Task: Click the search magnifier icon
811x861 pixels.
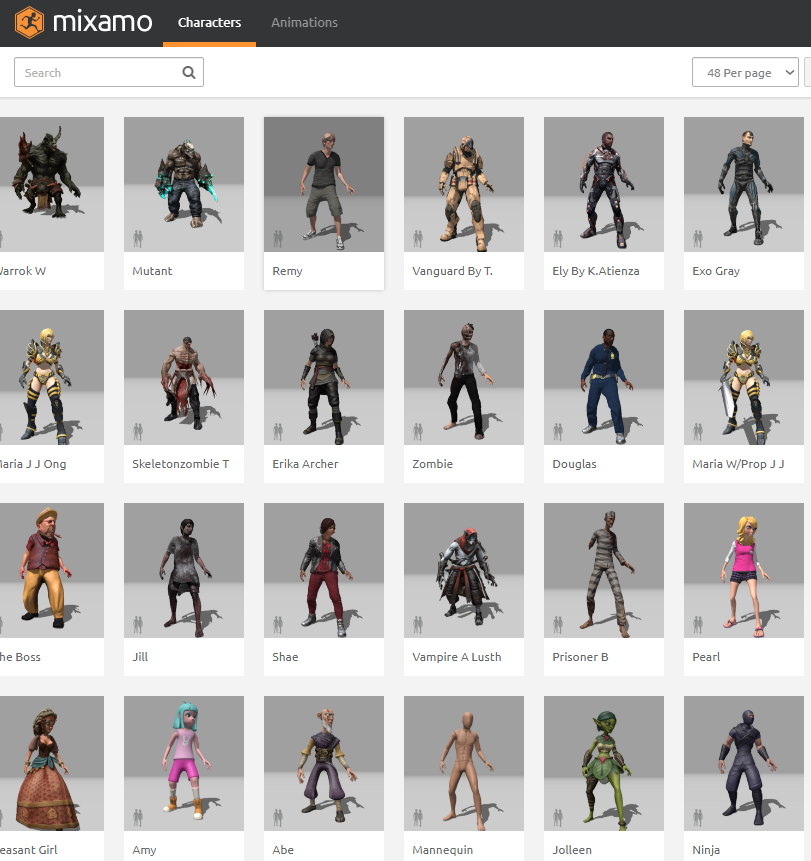Action: [x=189, y=72]
